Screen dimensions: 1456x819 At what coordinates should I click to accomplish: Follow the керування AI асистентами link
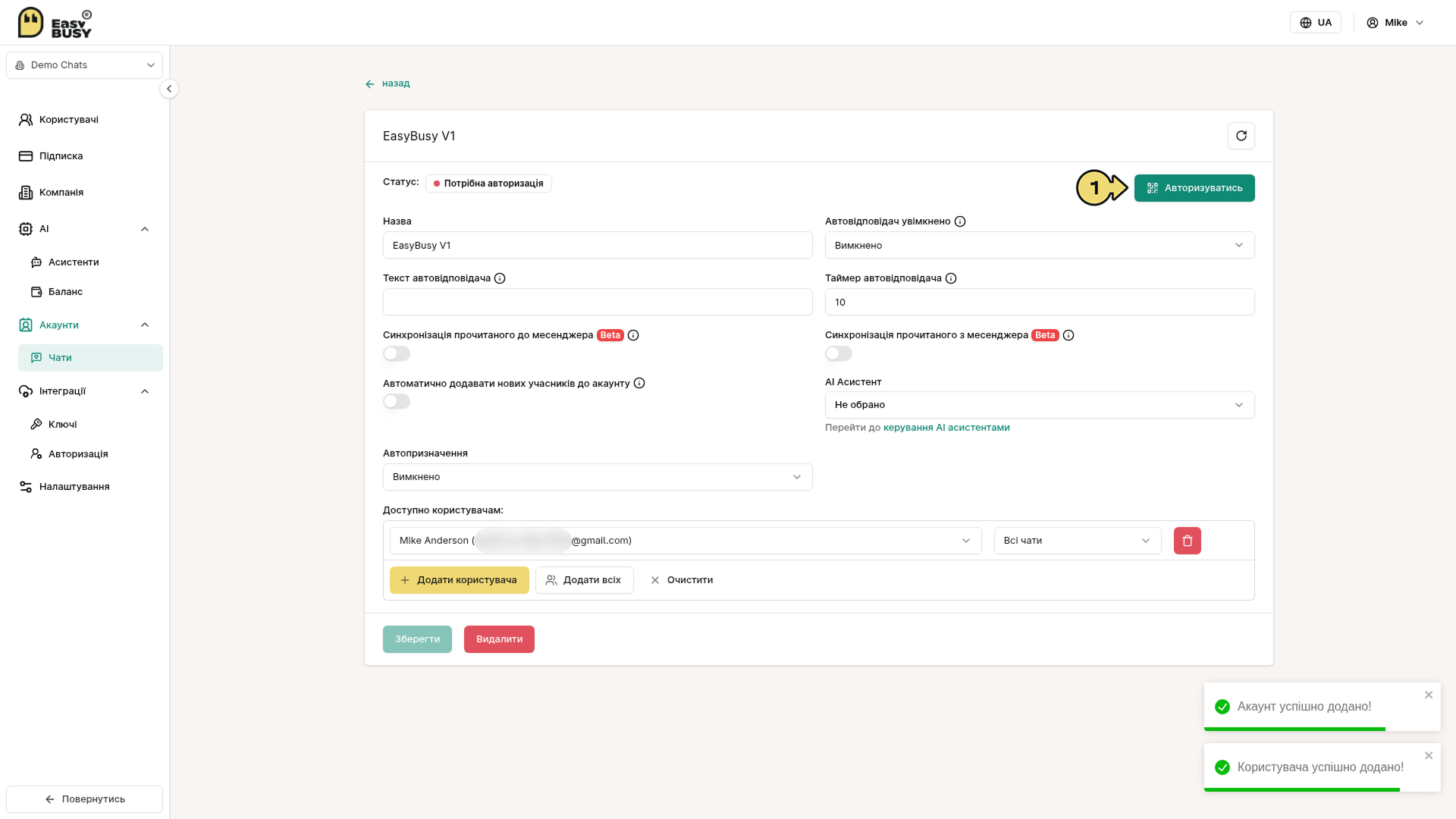coord(946,428)
